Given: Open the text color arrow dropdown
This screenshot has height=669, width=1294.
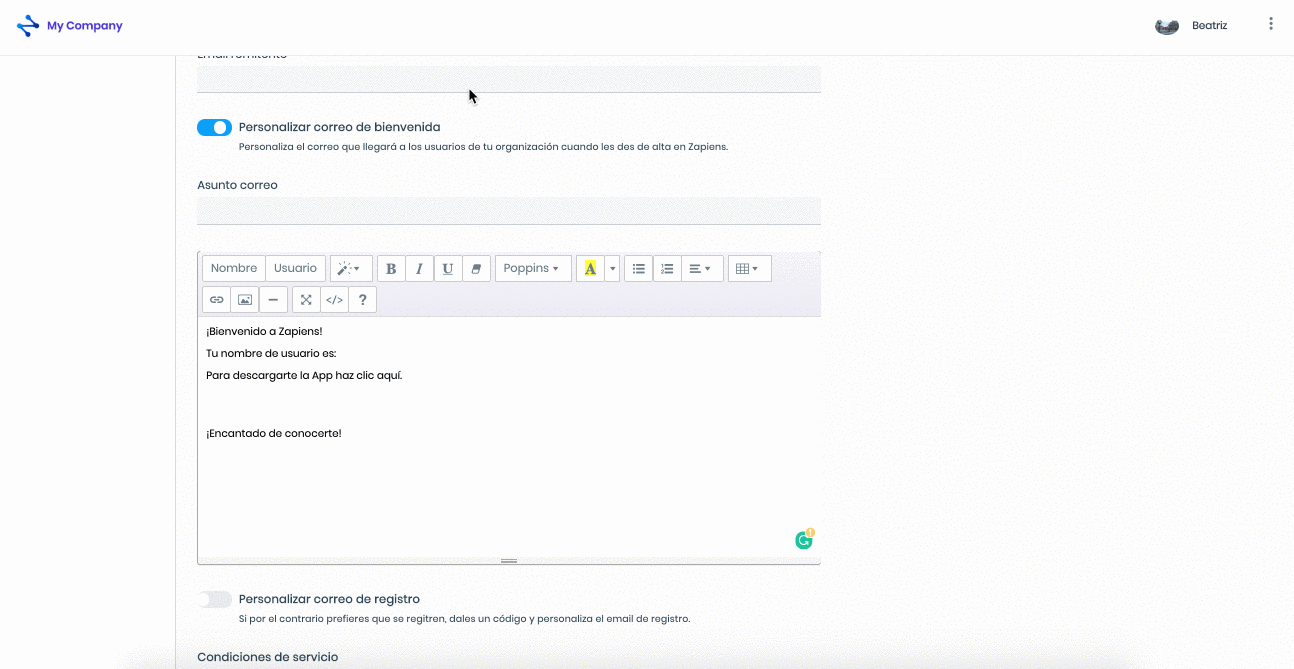Looking at the screenshot, I should tap(612, 268).
